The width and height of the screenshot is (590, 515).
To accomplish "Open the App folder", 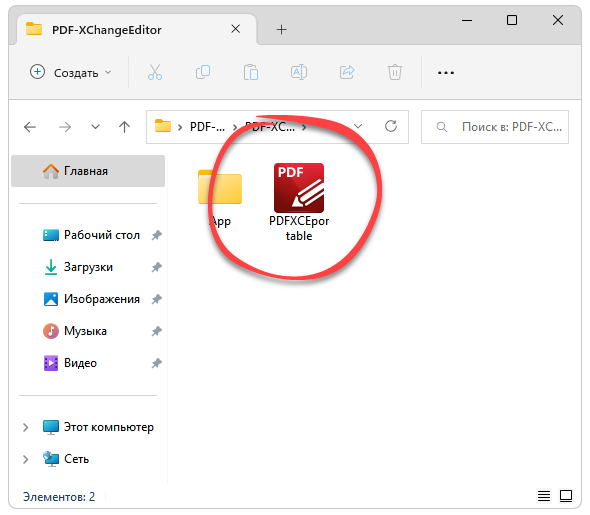I will click(220, 198).
